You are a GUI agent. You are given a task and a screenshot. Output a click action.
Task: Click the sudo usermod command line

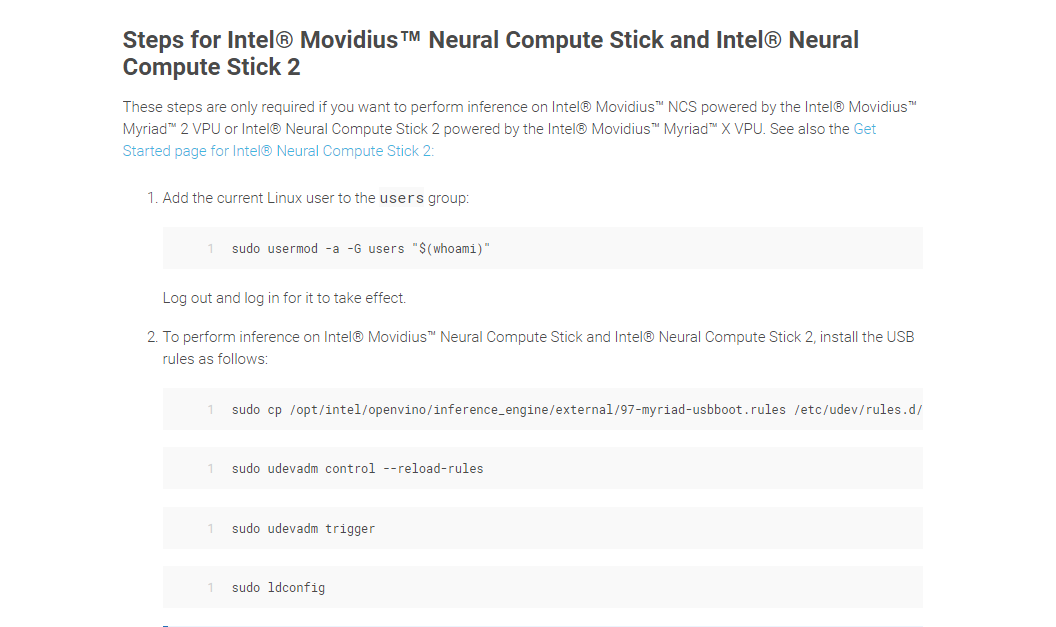pos(360,249)
